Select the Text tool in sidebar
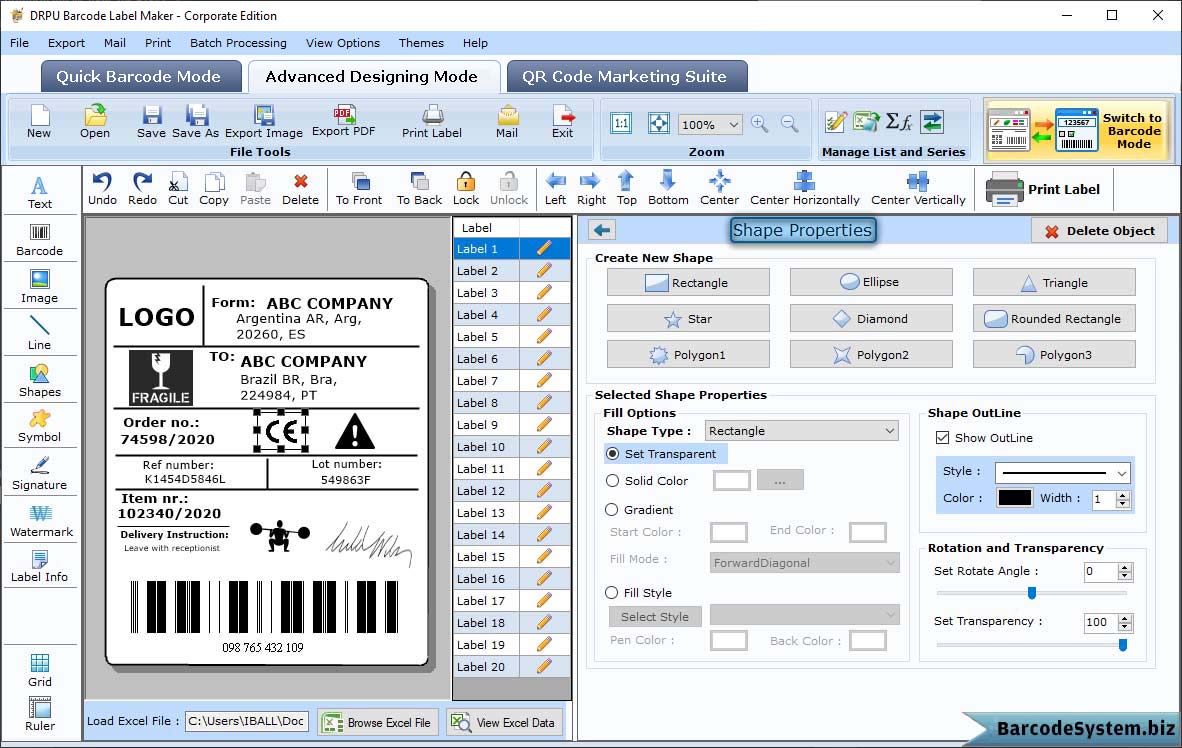Image resolution: width=1182 pixels, height=748 pixels. coord(40,192)
